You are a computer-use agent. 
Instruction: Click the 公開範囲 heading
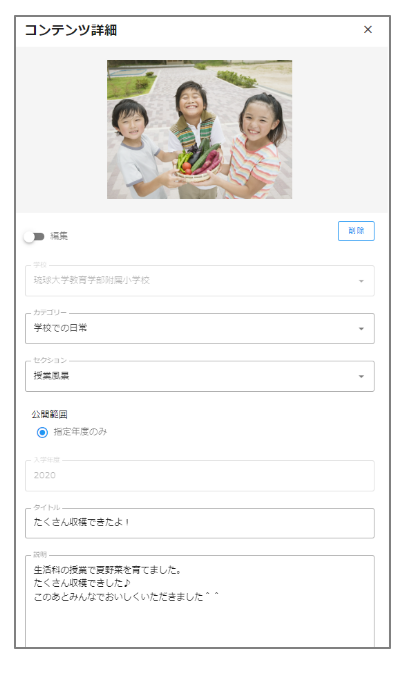coord(49,414)
